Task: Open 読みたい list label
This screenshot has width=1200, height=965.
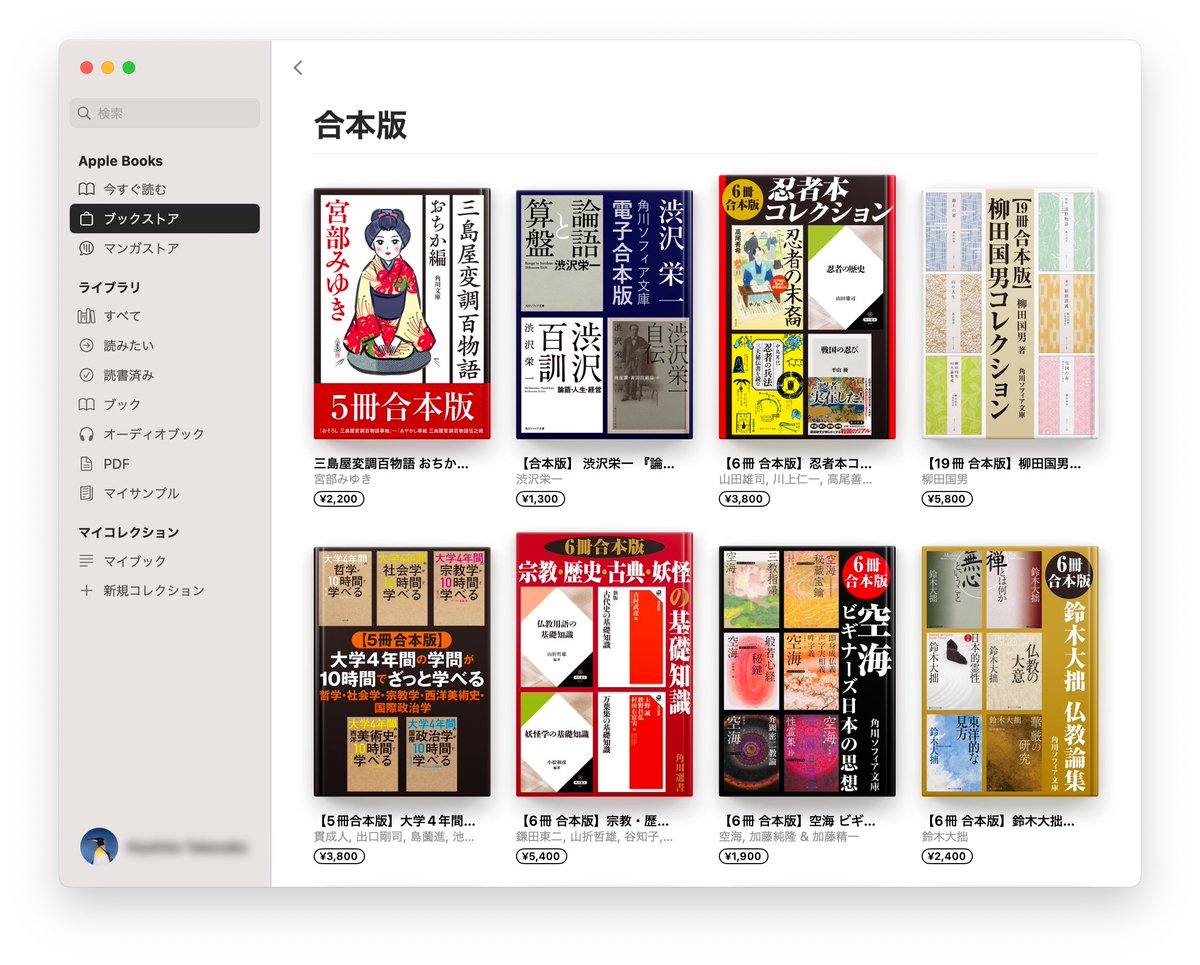Action: (x=129, y=346)
